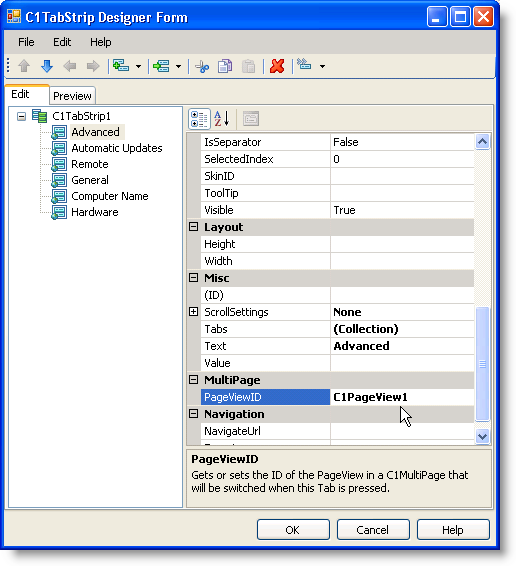The image size is (516, 566).
Task: Click the red X Delete icon
Action: pos(277,66)
